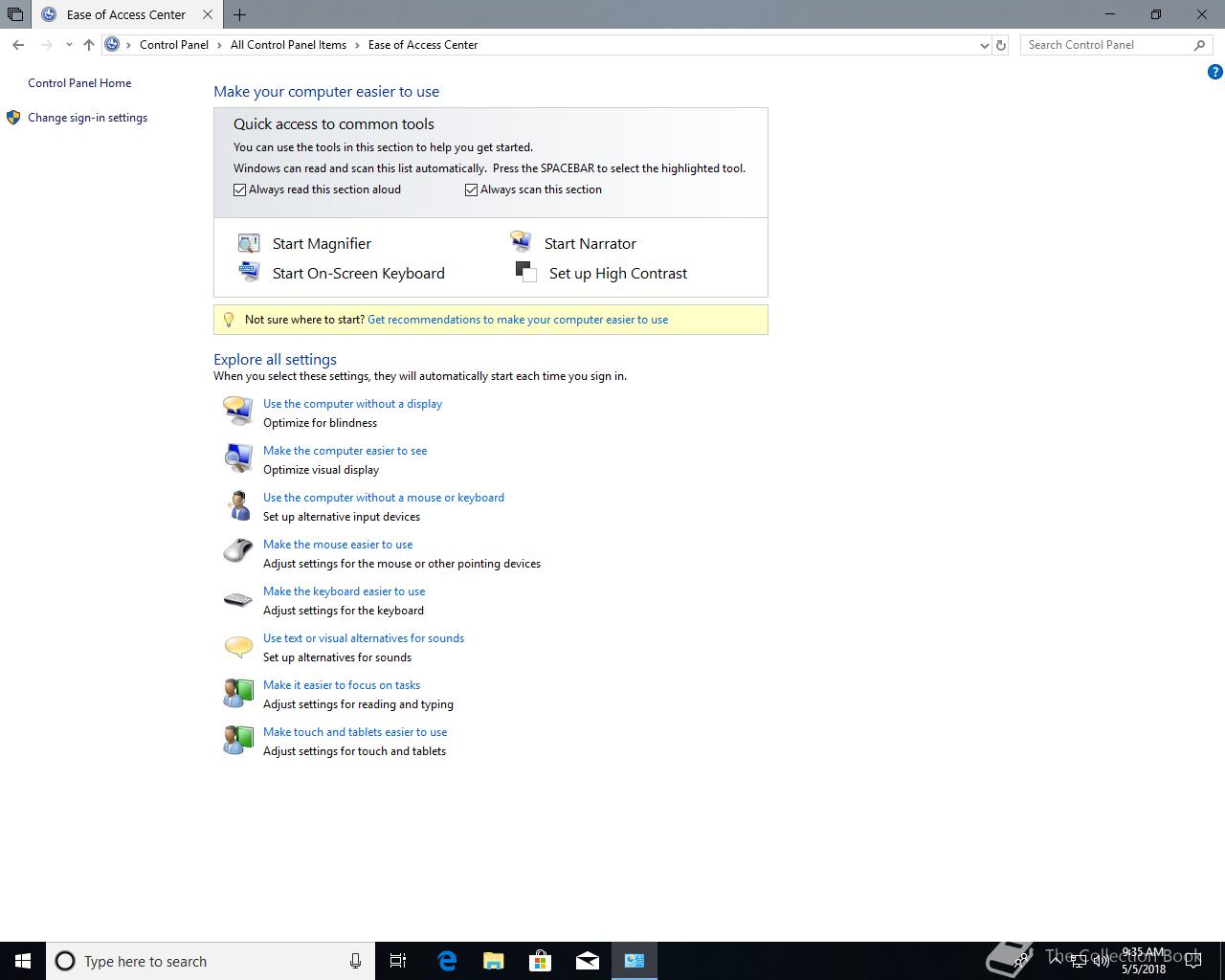Click the speech bubble icon for sound alternatives
Viewport: 1225px width, 980px height.
pos(237,646)
